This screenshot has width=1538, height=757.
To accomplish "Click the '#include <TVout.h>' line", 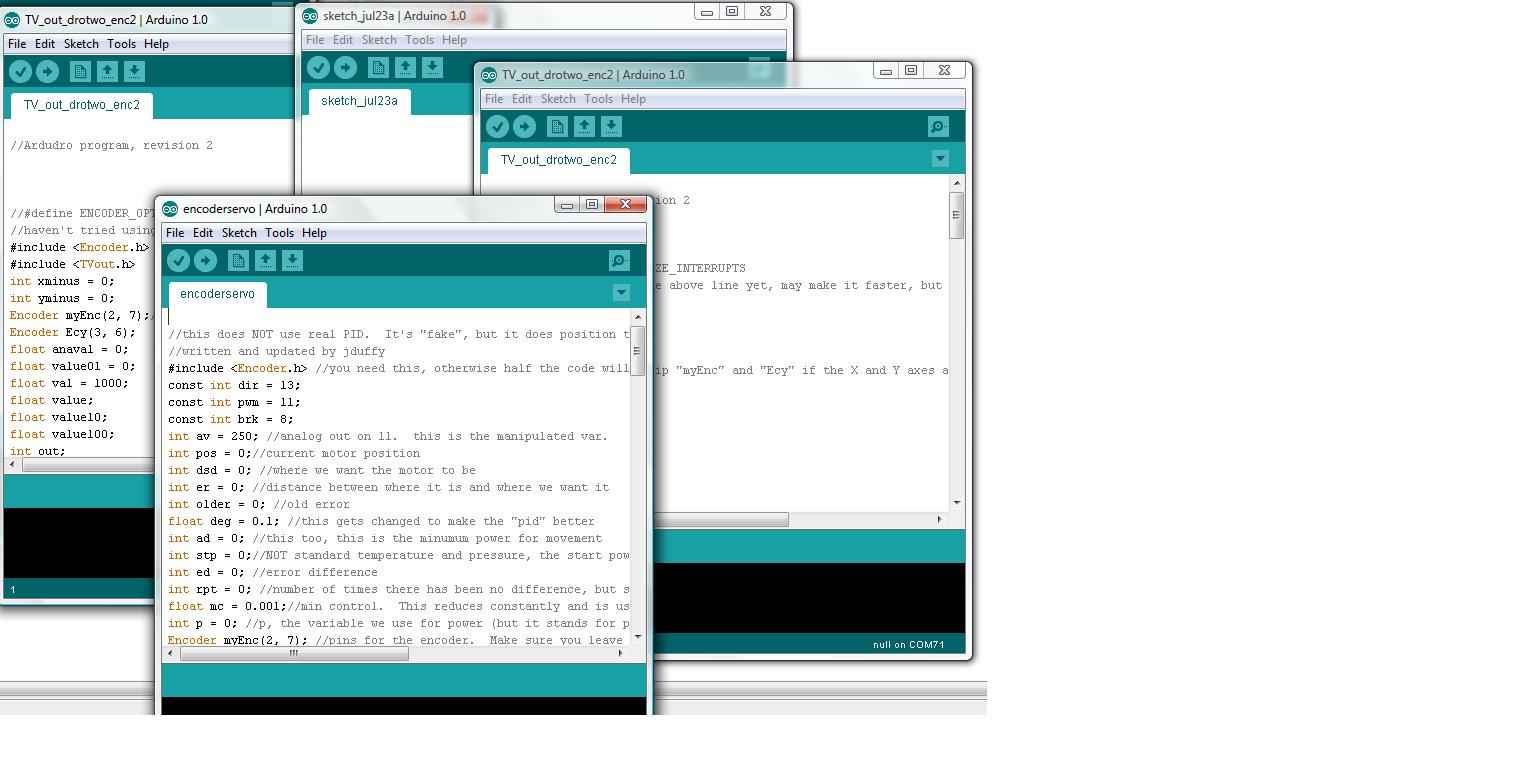I will tap(72, 265).
